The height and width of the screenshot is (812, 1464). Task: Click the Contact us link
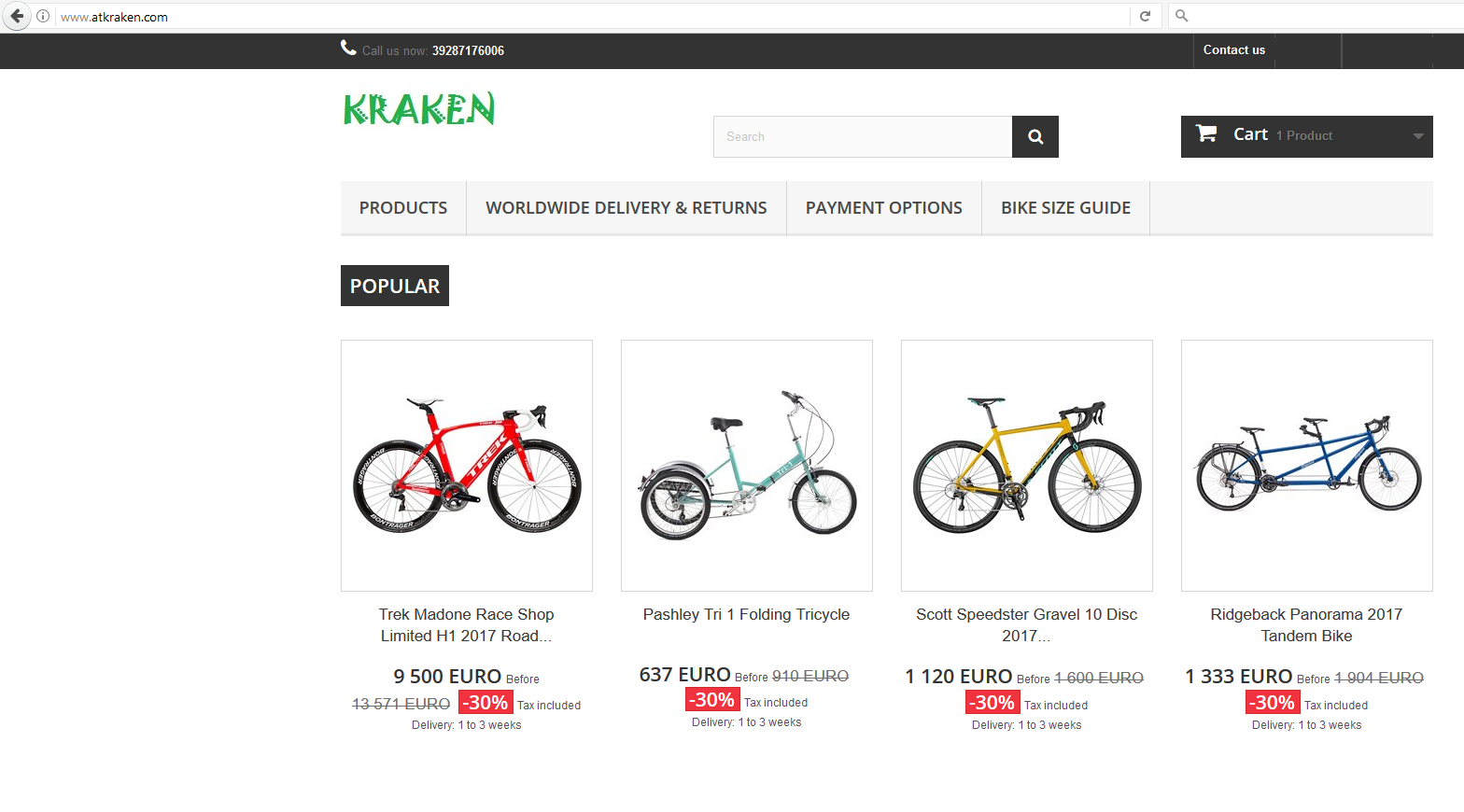click(1234, 50)
